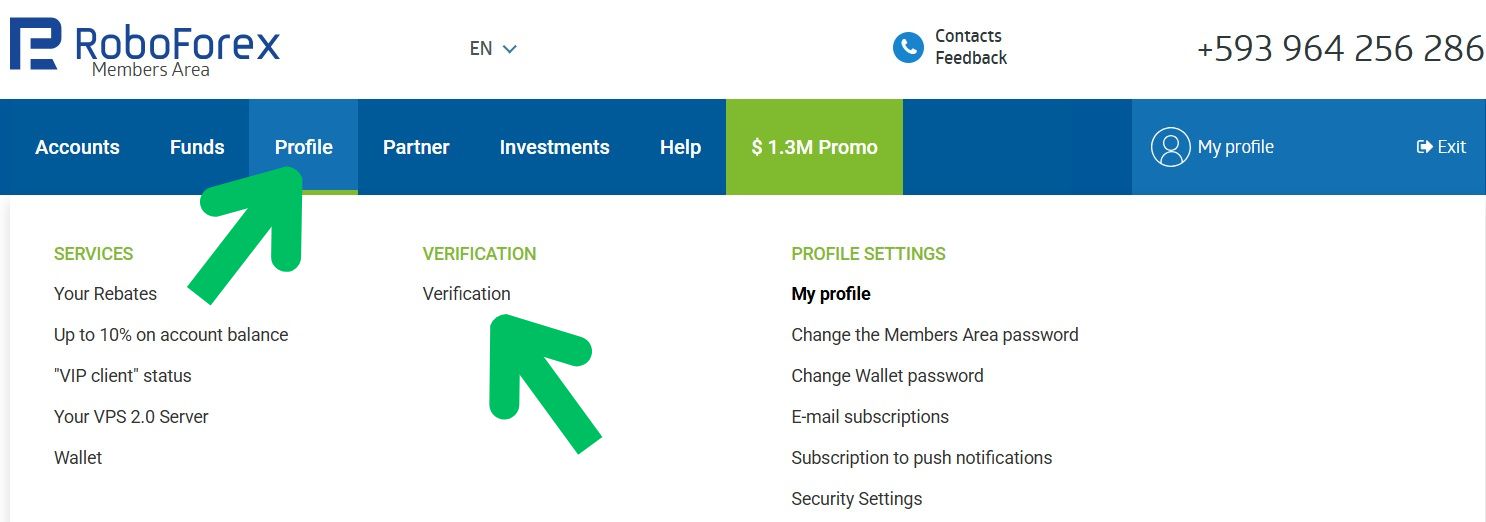1486x522 pixels.
Task: Select the Profile menu tab
Action: click(x=303, y=147)
